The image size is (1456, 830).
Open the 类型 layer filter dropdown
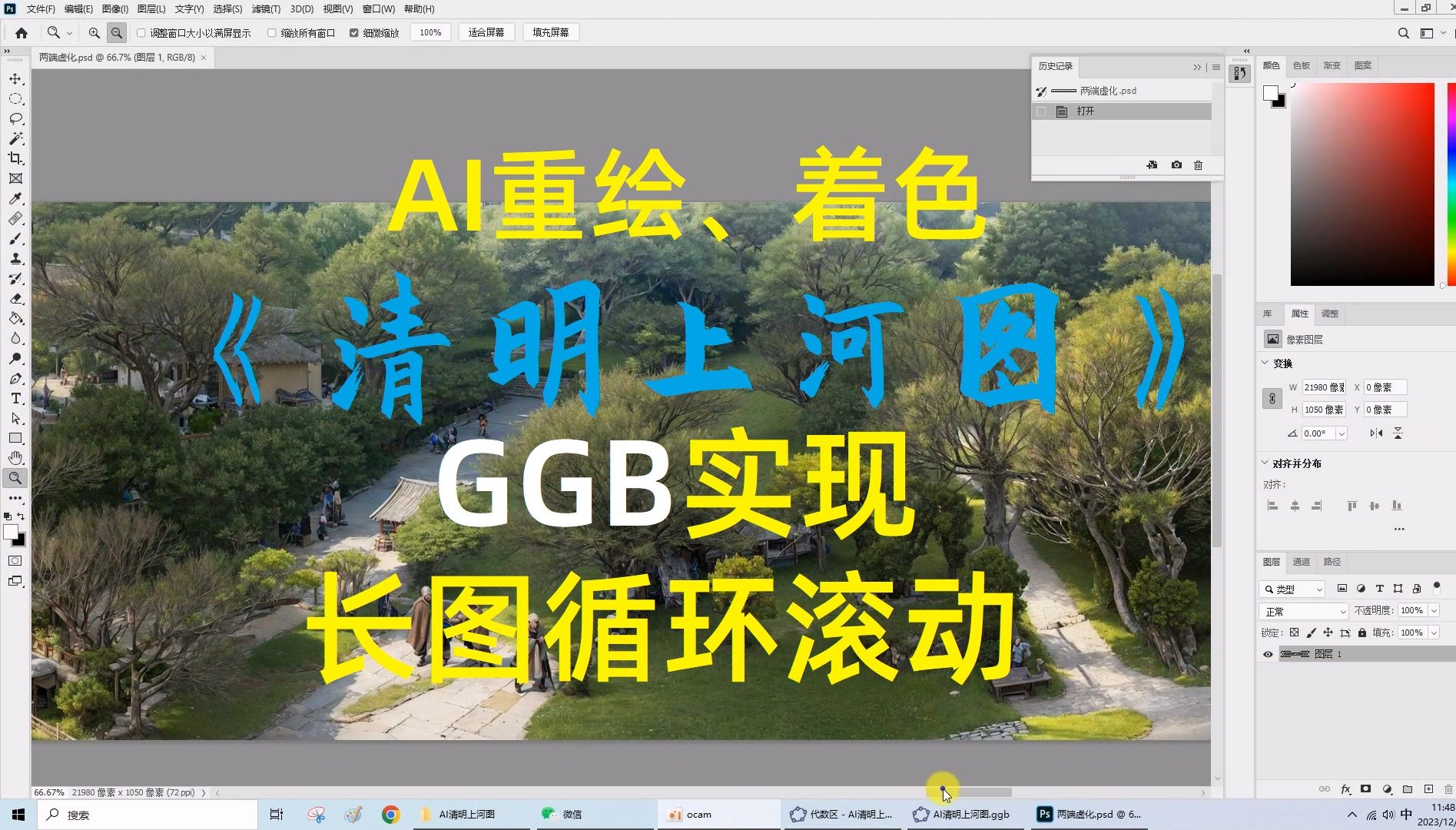pos(1294,589)
